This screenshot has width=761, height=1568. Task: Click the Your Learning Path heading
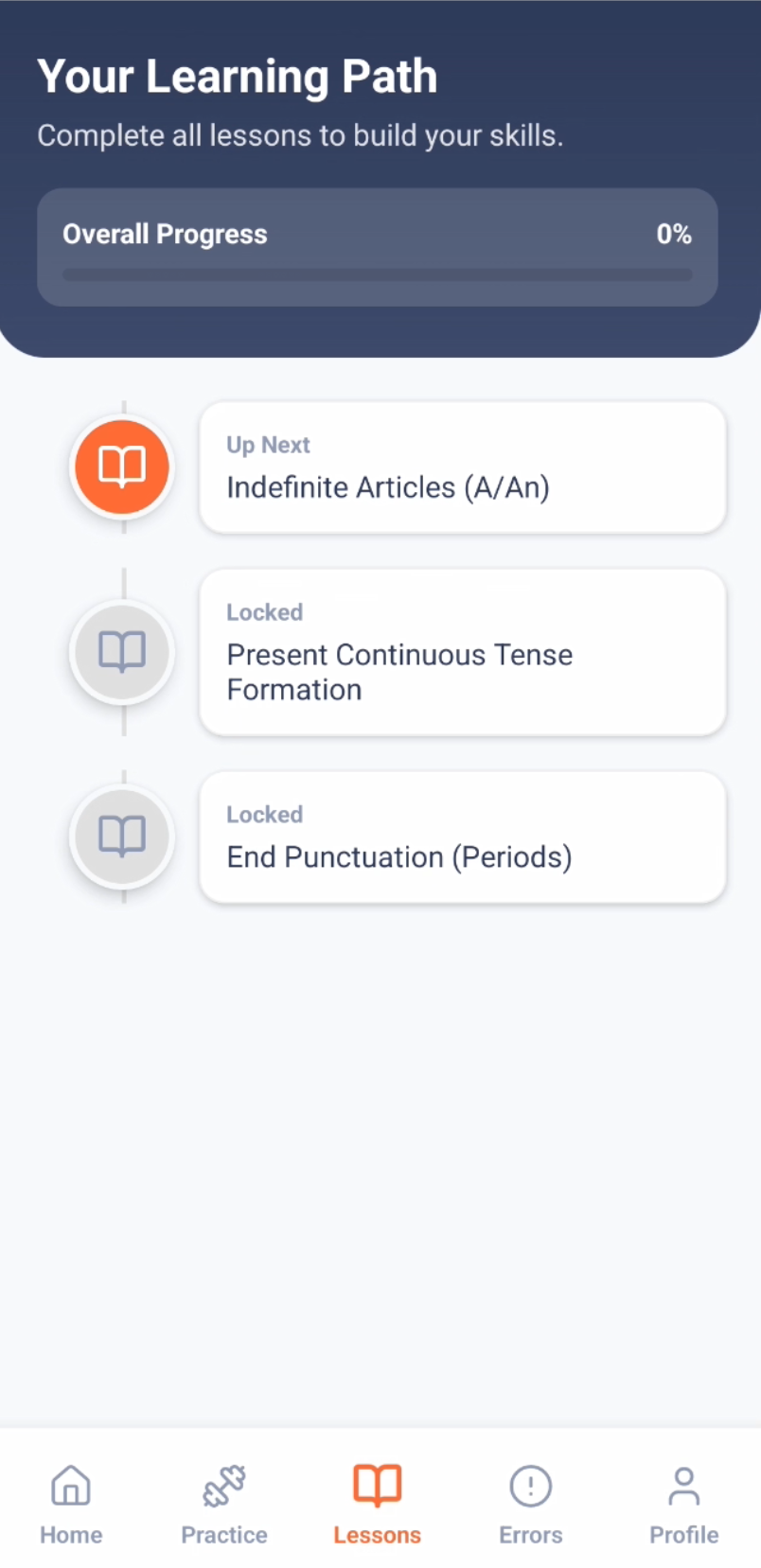(238, 77)
